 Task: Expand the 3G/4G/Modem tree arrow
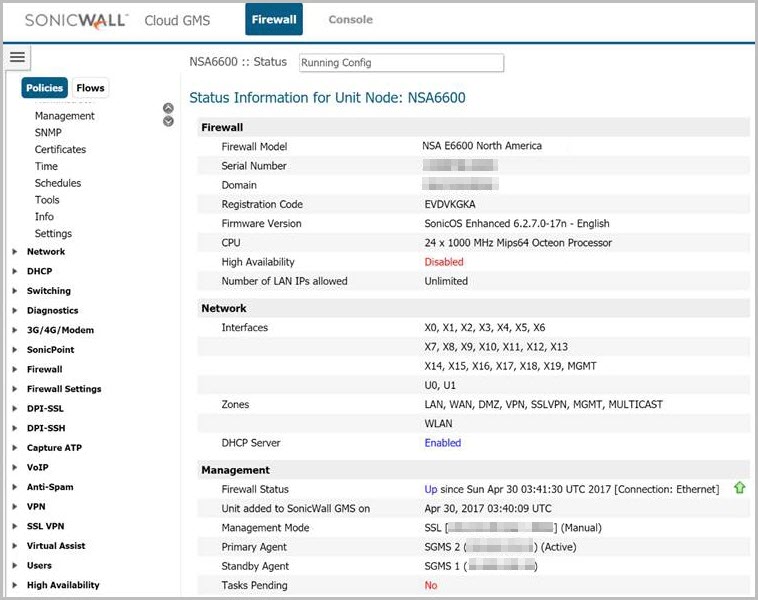[15, 330]
